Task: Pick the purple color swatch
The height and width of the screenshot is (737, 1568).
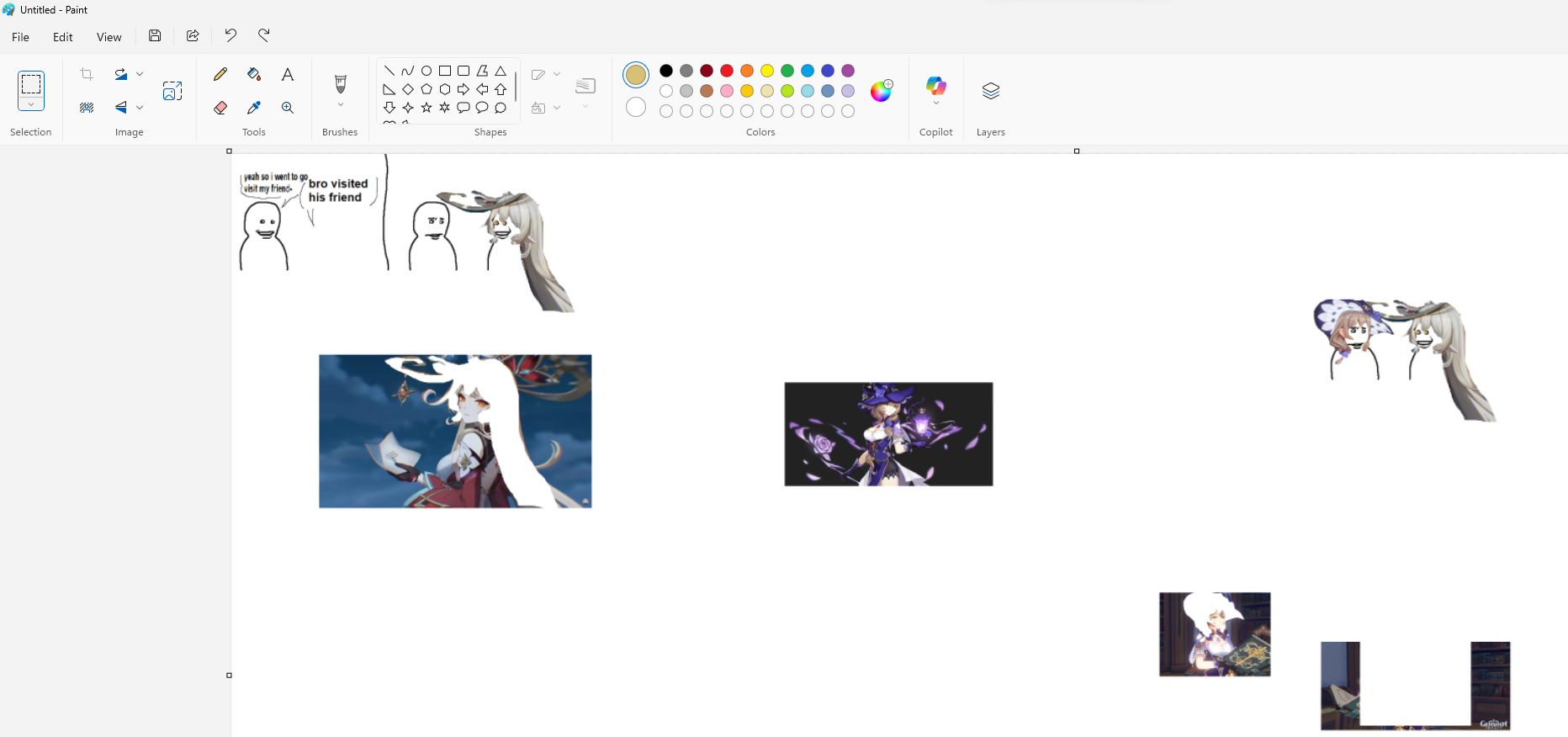Action: [848, 71]
